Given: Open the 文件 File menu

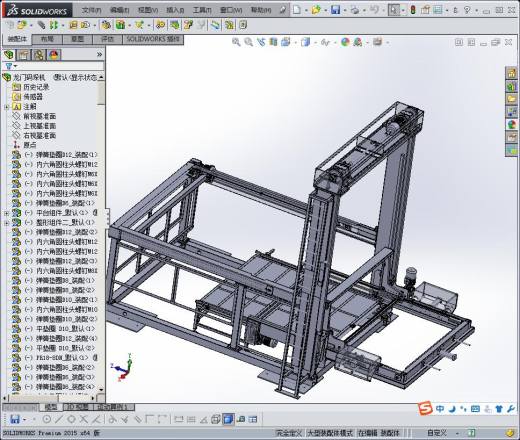Looking at the screenshot, I should tap(91, 10).
